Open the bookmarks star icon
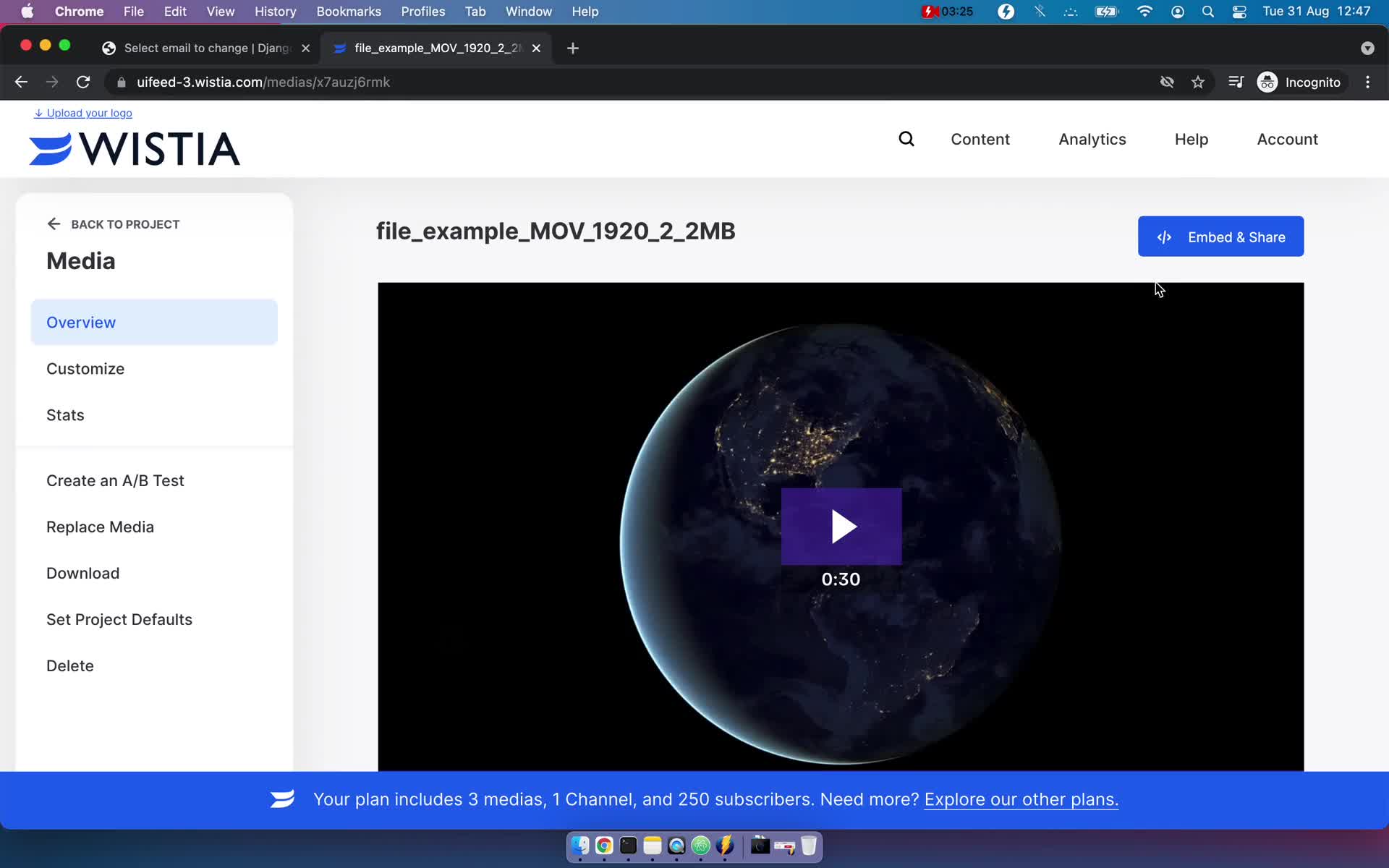This screenshot has width=1389, height=868. click(1197, 82)
